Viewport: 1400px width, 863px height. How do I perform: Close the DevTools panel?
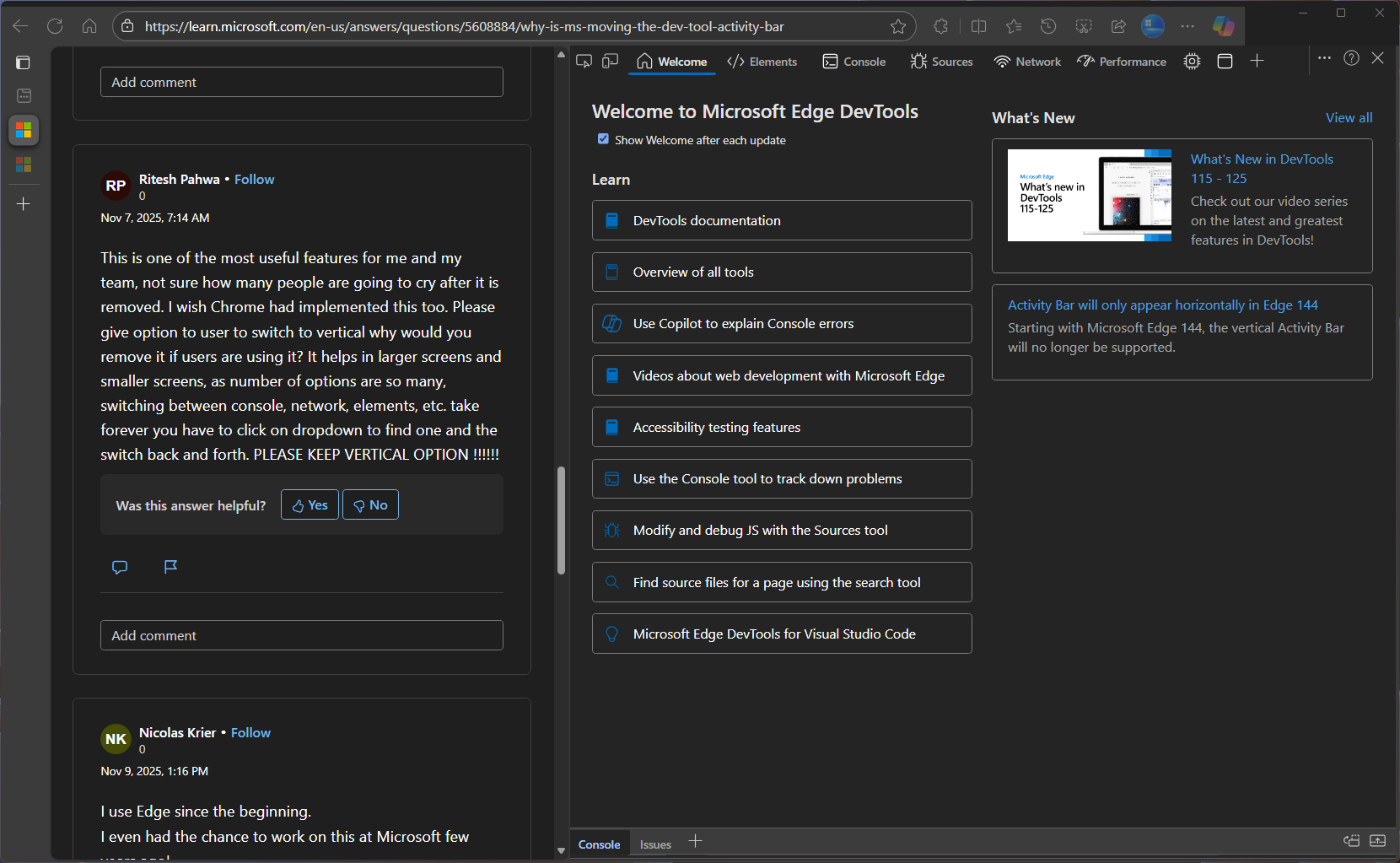click(x=1377, y=58)
